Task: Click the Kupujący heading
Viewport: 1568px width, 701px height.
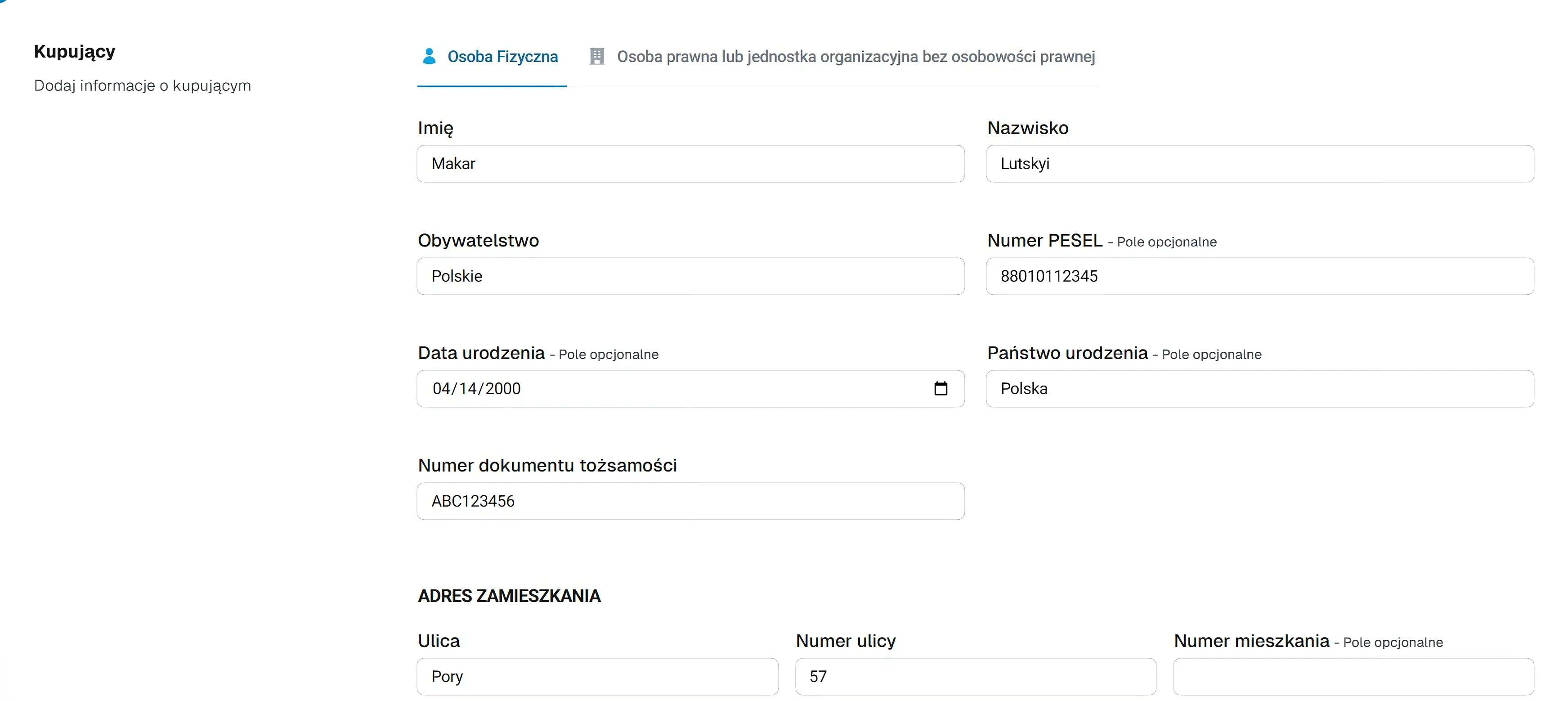Action: coord(74,51)
